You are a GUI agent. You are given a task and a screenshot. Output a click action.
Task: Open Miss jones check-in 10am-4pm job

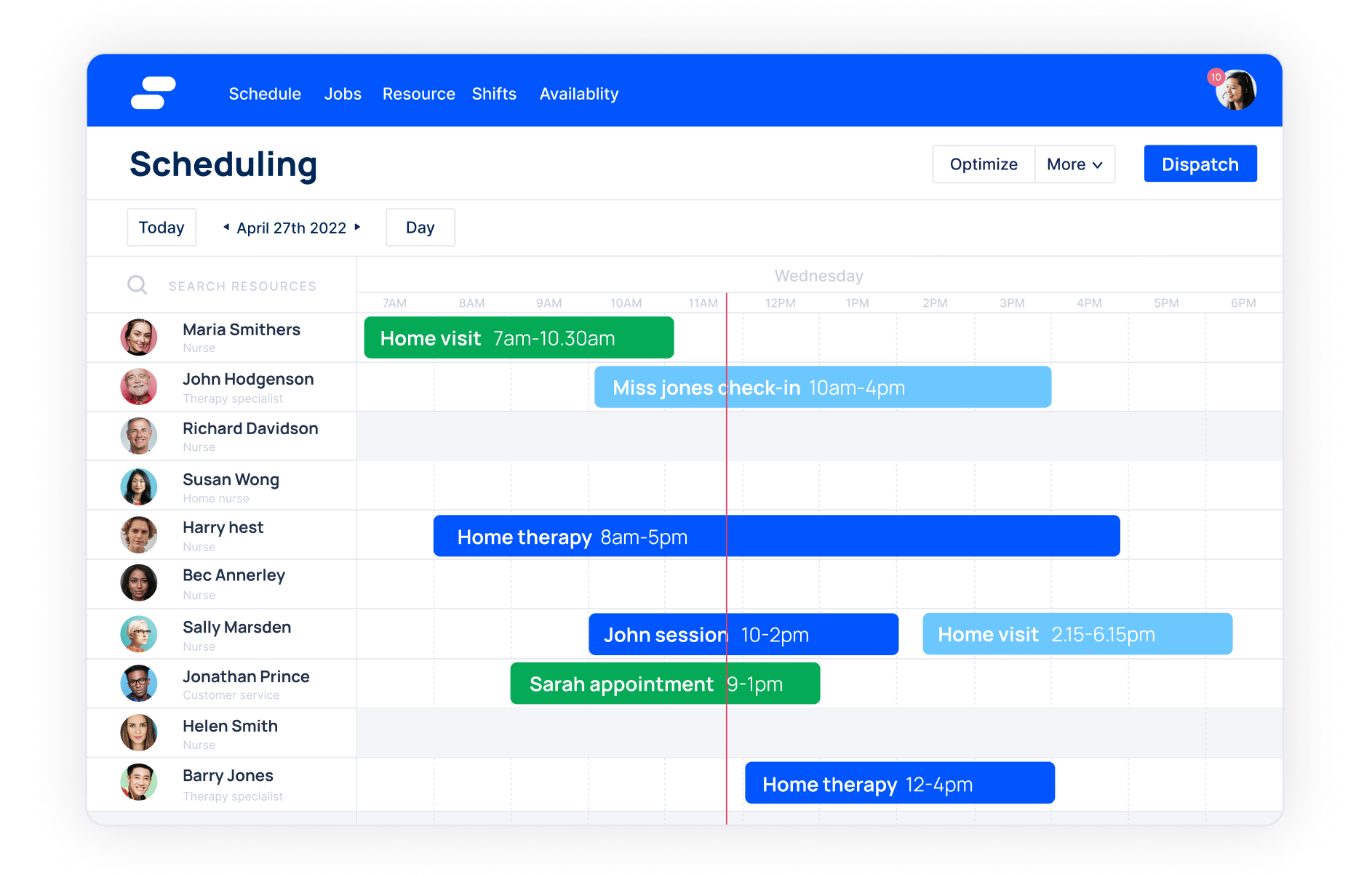823,388
